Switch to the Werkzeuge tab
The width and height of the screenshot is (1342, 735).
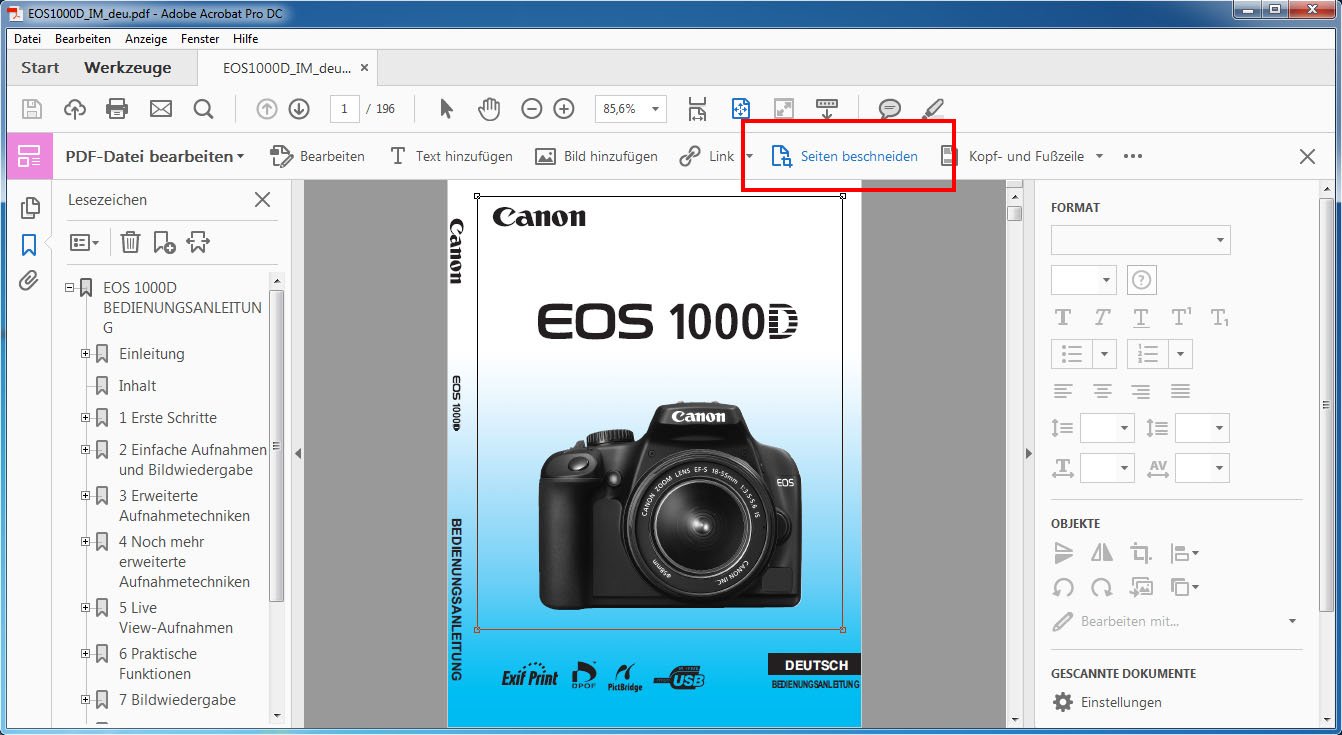128,68
